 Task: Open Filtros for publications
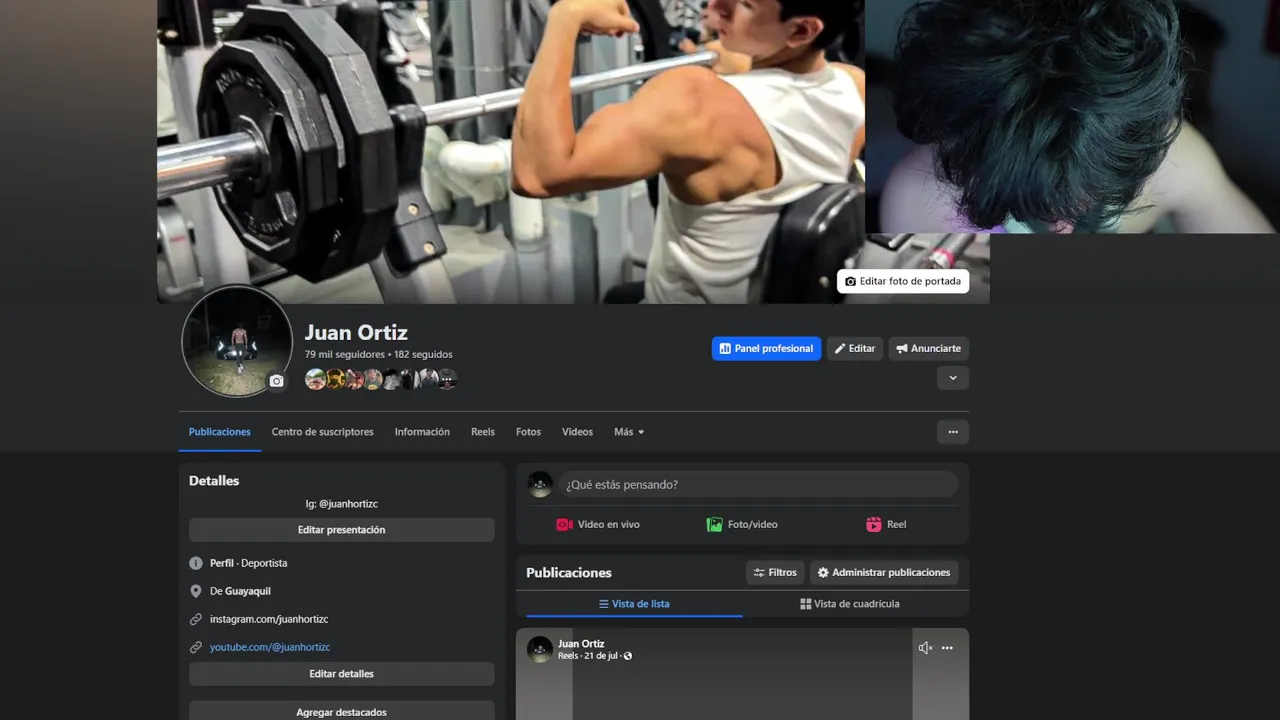[x=775, y=573]
